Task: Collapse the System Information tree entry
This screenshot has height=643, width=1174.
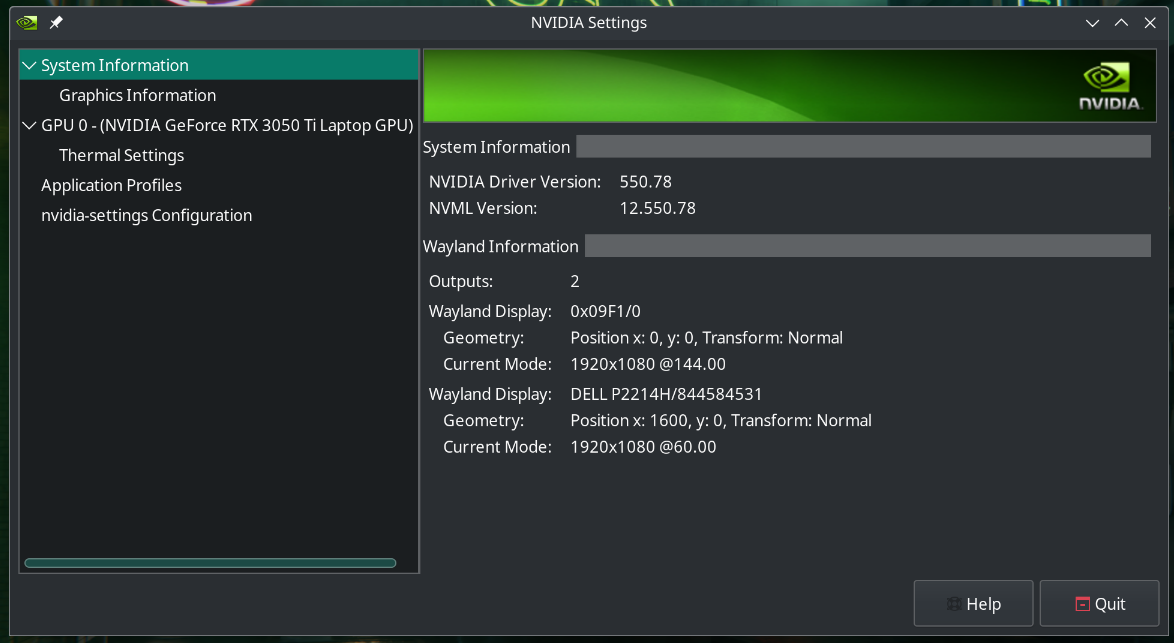Action: (x=28, y=64)
